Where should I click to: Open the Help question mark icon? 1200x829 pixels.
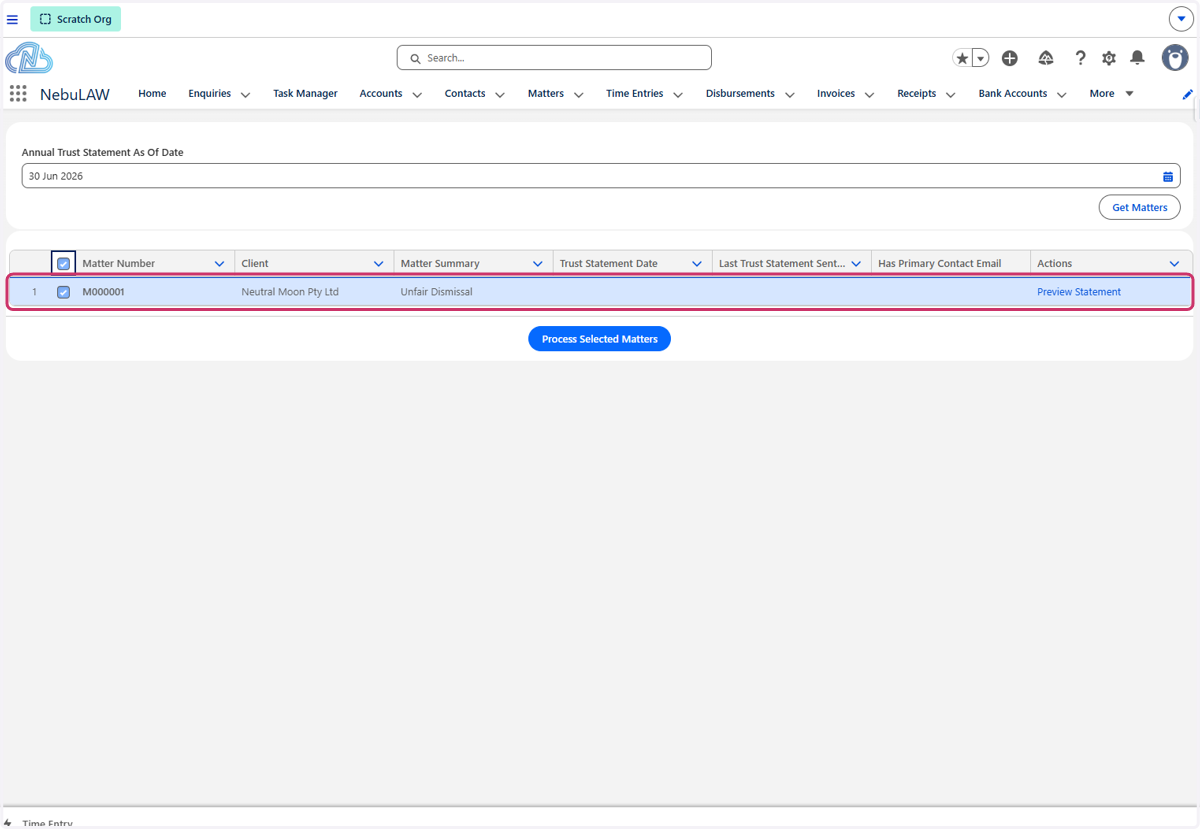coord(1080,58)
